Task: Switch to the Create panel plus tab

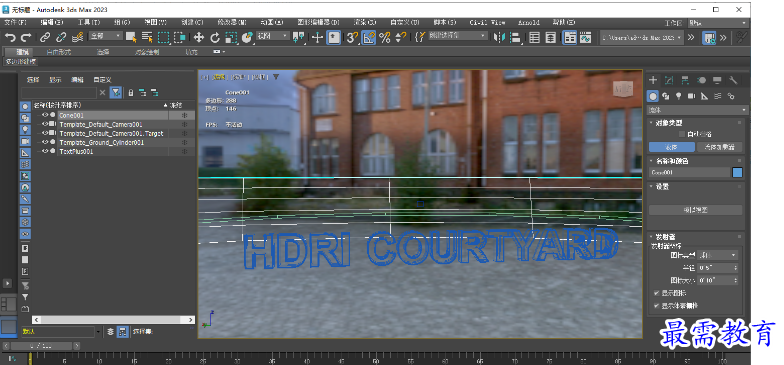Action: click(653, 80)
